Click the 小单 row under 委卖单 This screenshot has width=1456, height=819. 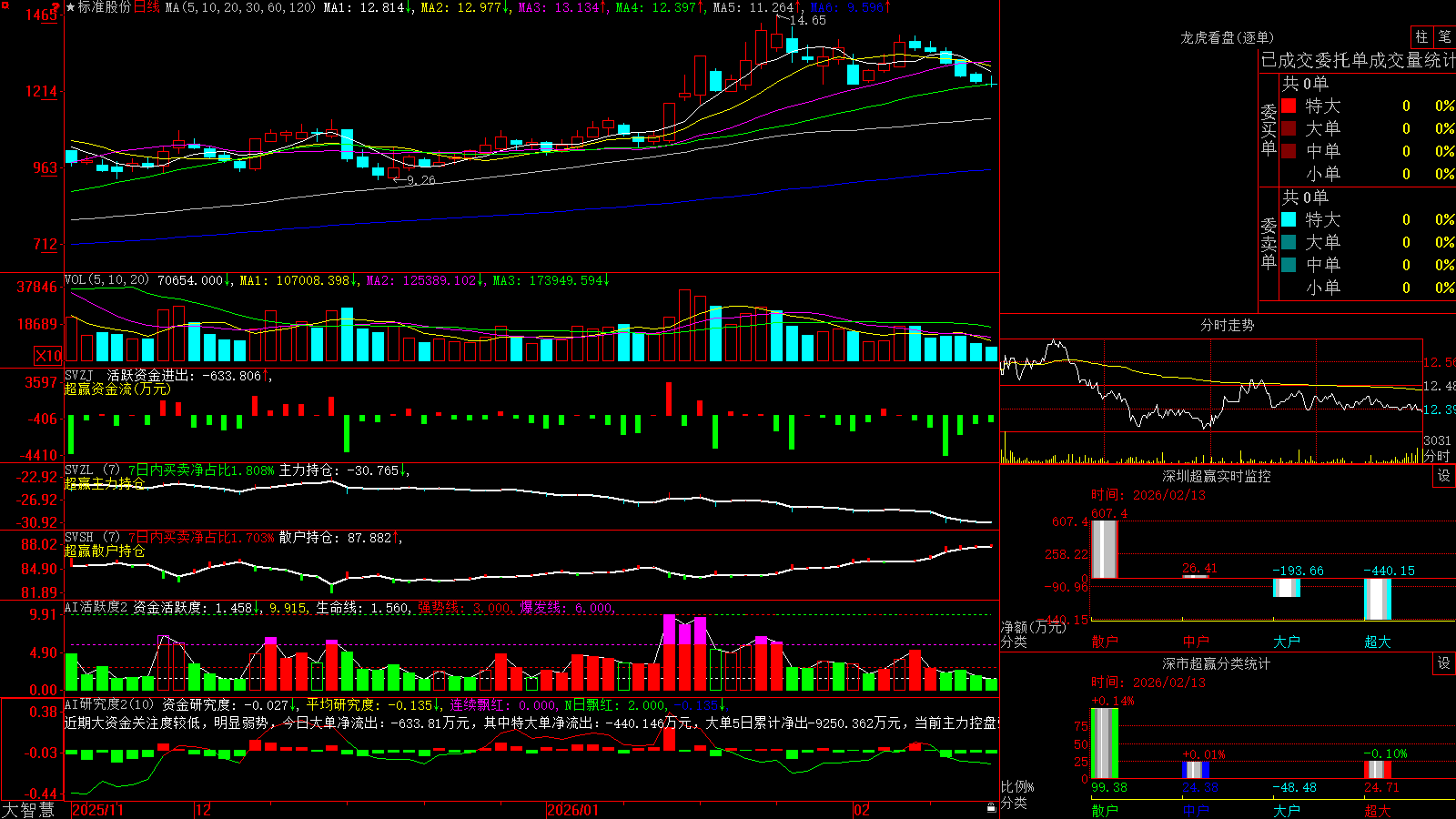click(x=1368, y=288)
